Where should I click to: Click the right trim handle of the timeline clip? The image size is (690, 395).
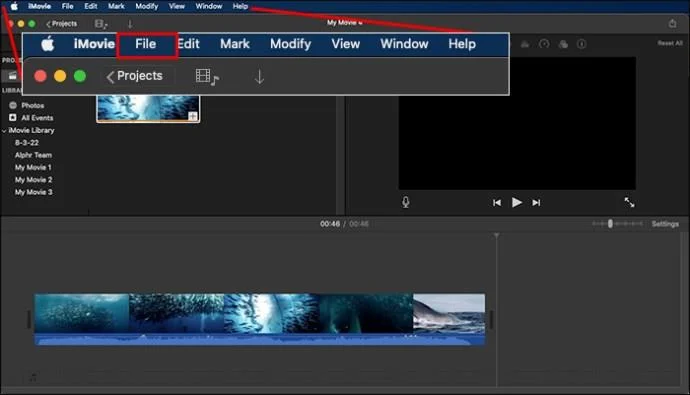tap(491, 319)
